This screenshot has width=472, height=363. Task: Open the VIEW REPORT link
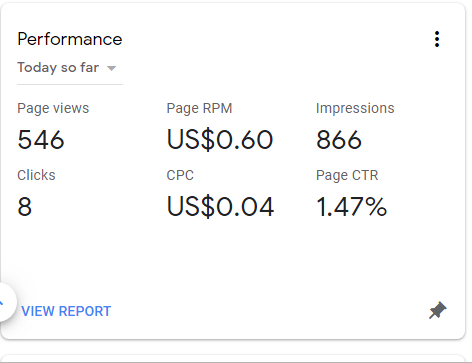click(66, 311)
